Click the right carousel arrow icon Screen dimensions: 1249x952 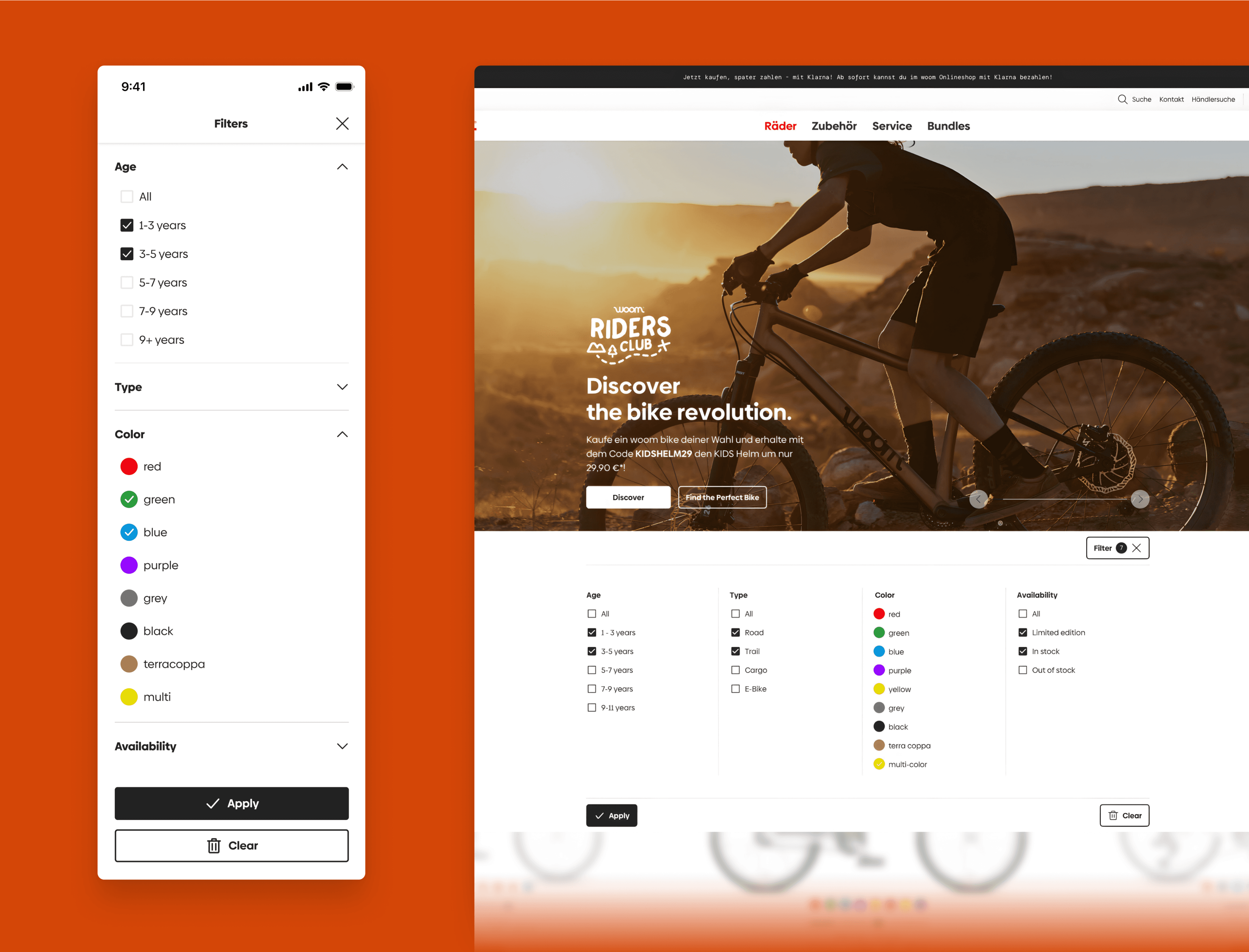point(1139,497)
